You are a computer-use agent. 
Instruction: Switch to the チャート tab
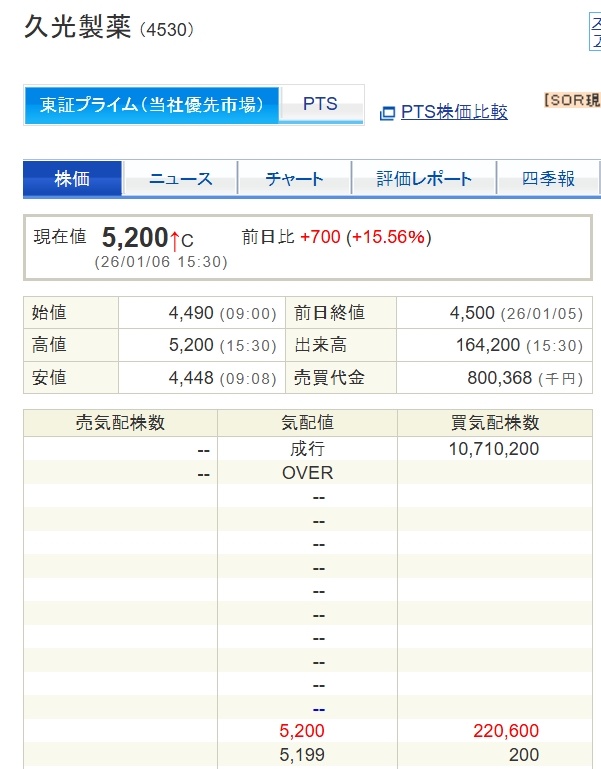coord(294,179)
